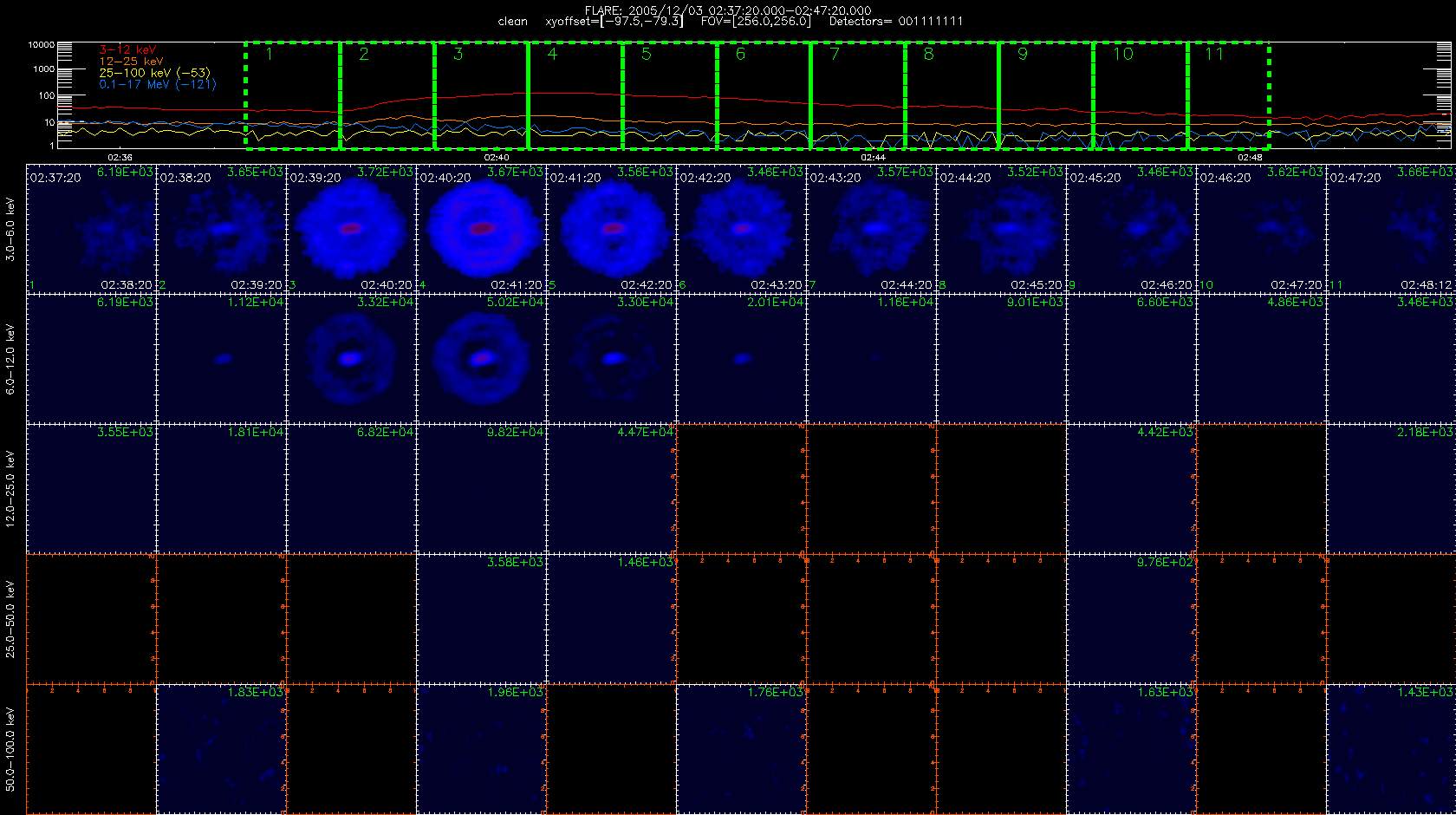
Task: Click the 2.18E+03 peak value label
Action: click(x=1425, y=432)
